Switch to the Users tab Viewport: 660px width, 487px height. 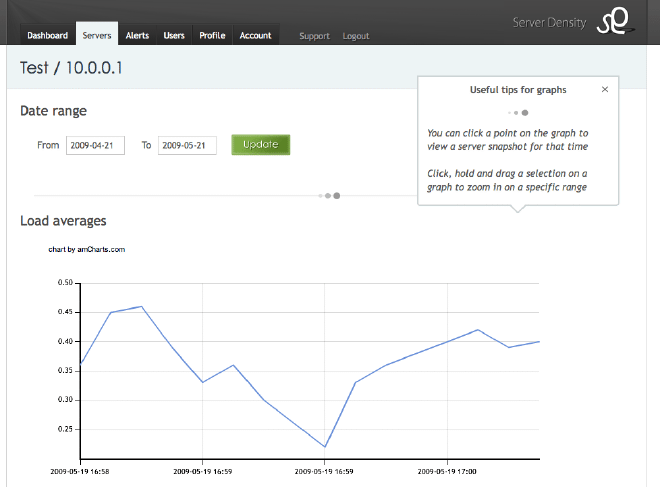tap(174, 35)
